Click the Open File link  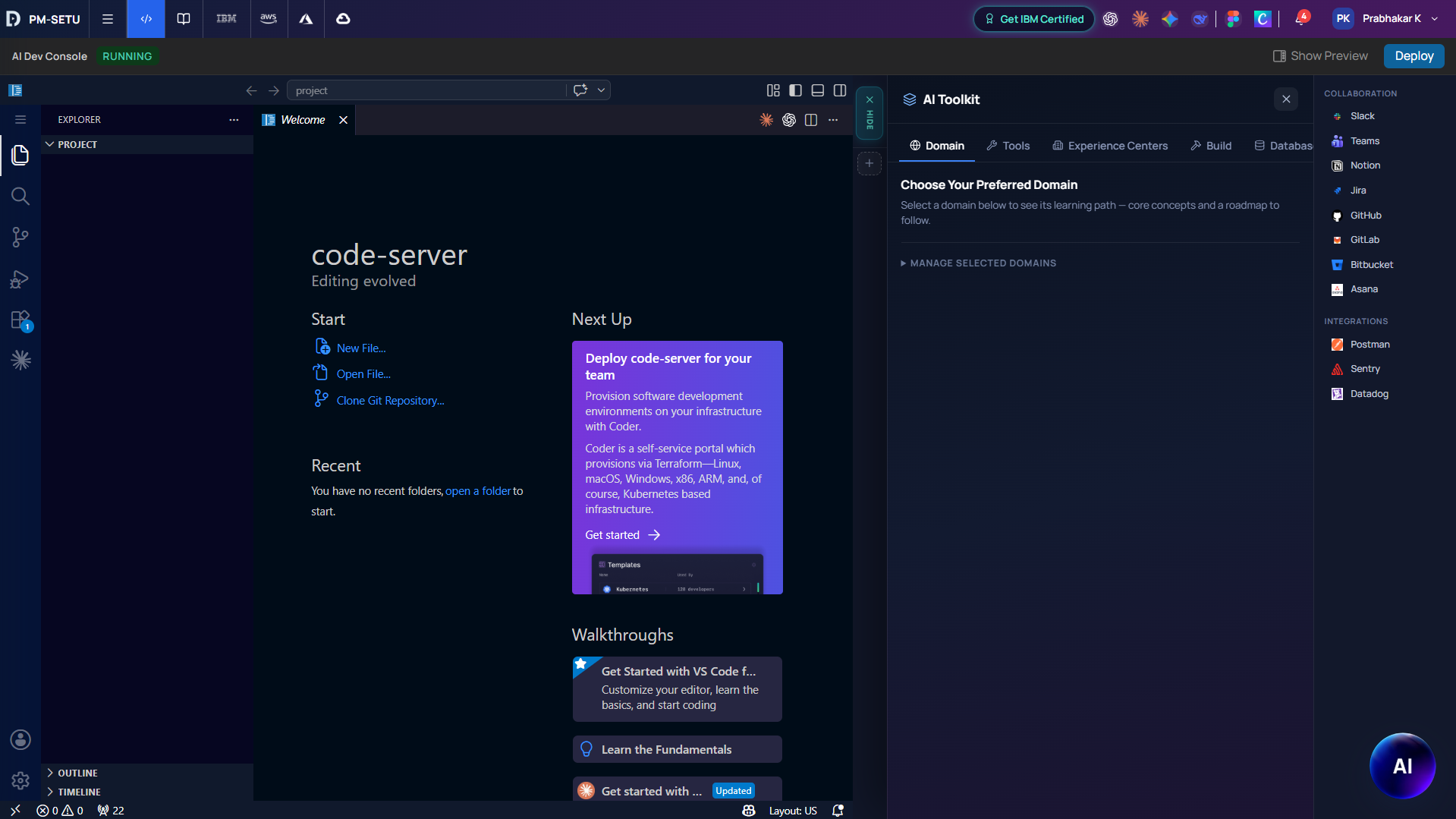point(363,374)
